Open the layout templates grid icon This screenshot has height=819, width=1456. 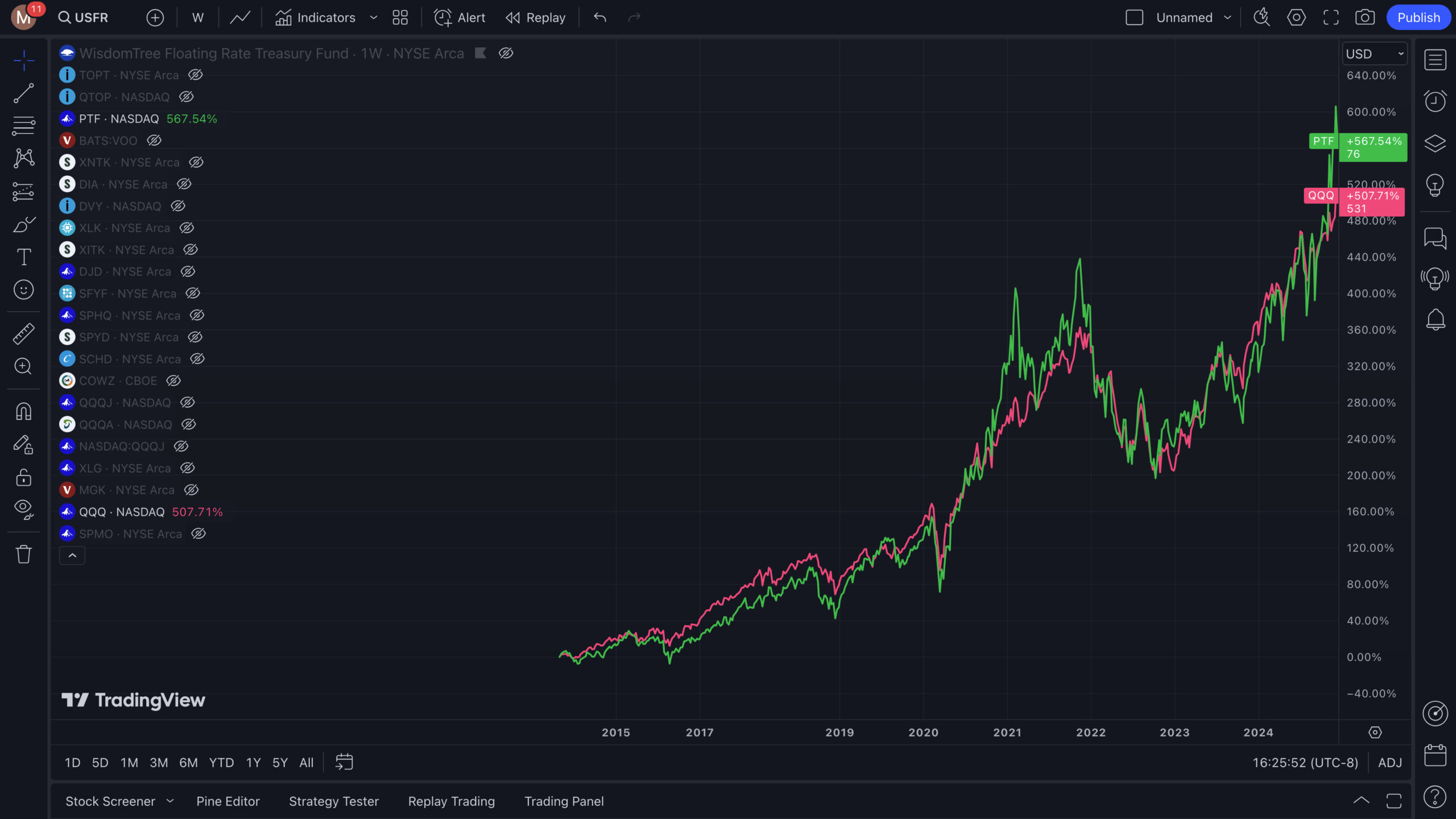400,18
